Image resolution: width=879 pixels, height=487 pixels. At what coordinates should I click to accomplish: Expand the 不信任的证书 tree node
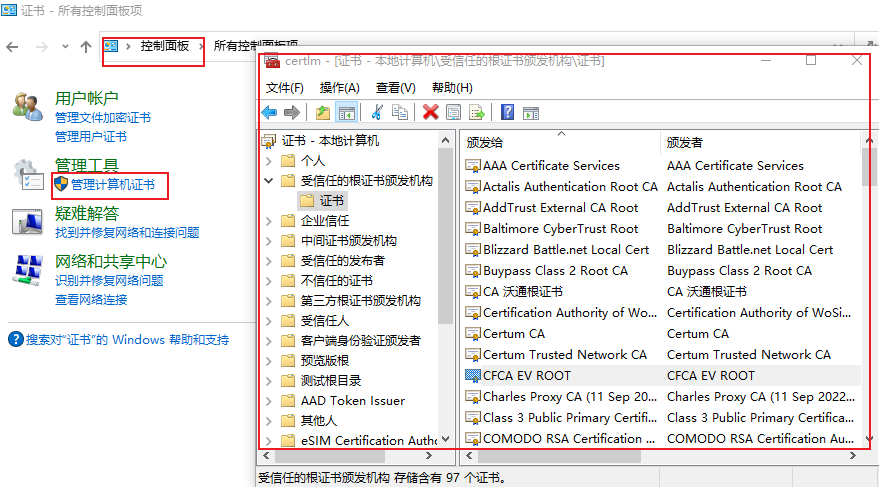coord(269,281)
